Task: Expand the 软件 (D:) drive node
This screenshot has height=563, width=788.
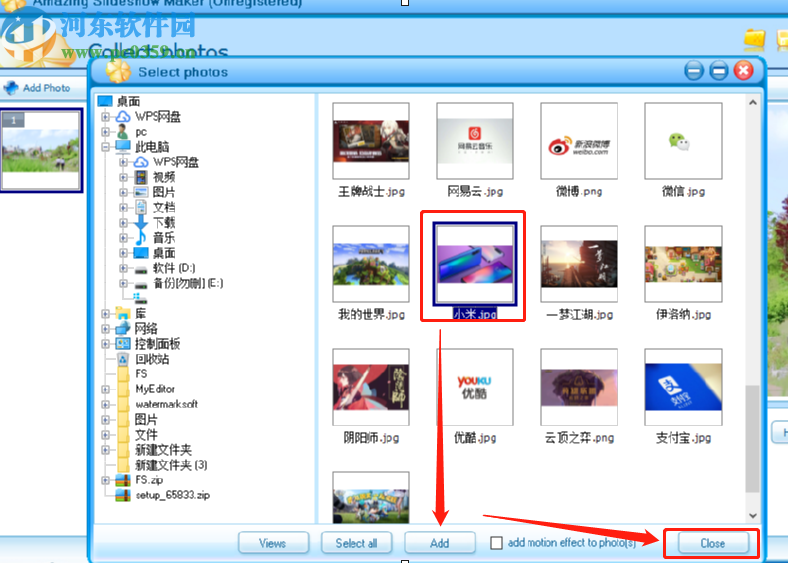Action: coord(123,268)
